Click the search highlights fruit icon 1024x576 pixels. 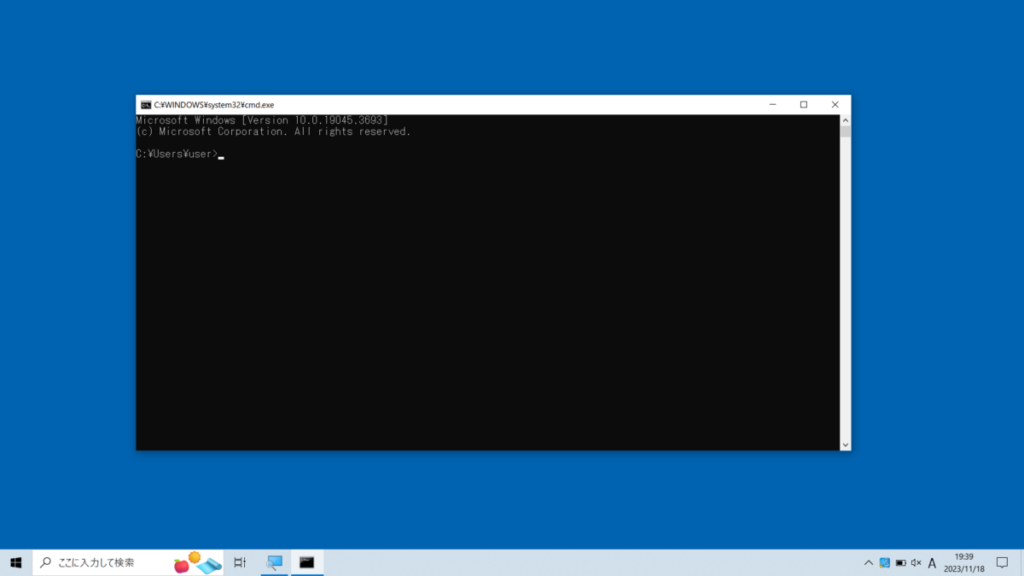click(x=197, y=562)
